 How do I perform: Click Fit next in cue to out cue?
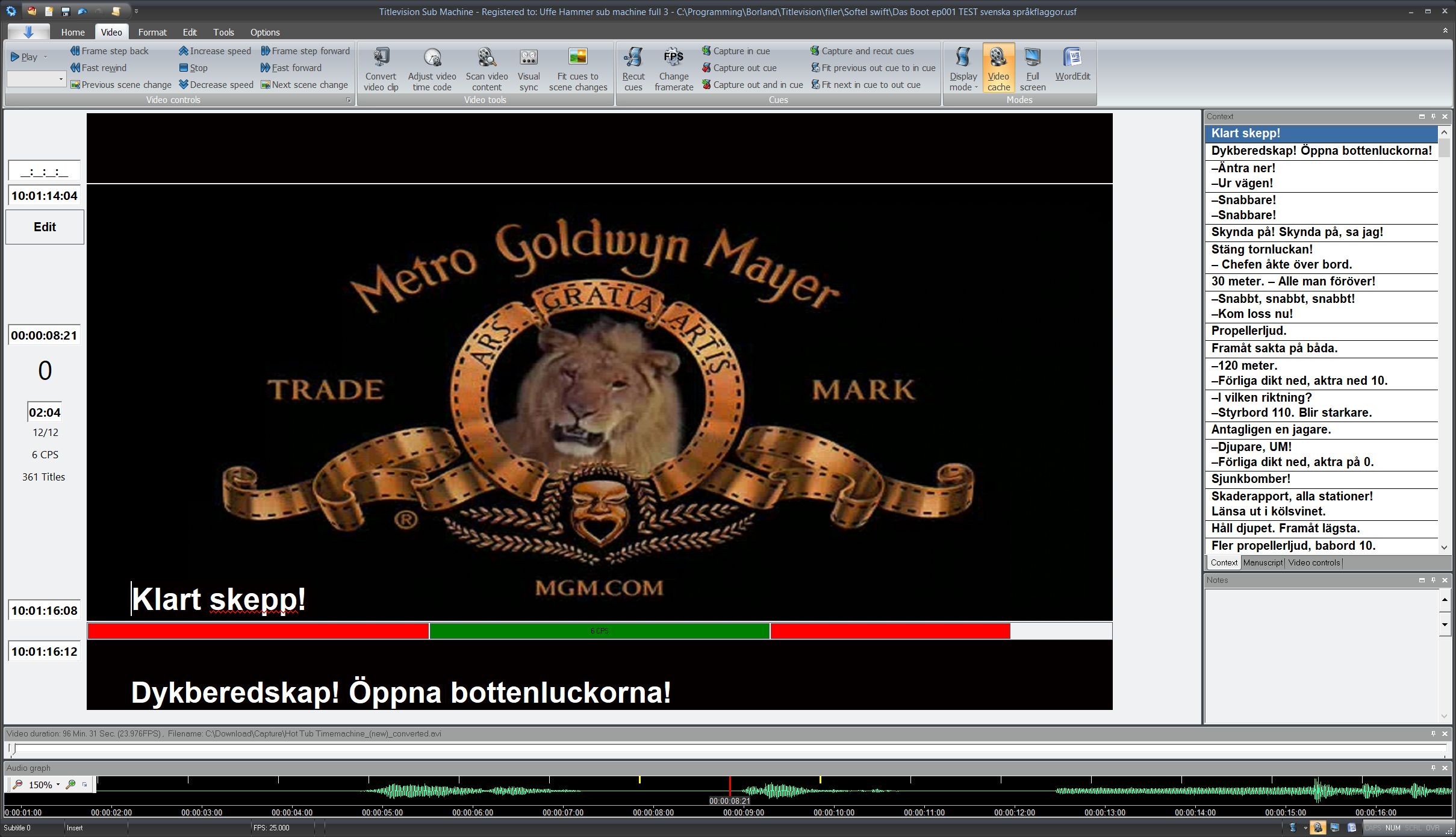click(865, 84)
